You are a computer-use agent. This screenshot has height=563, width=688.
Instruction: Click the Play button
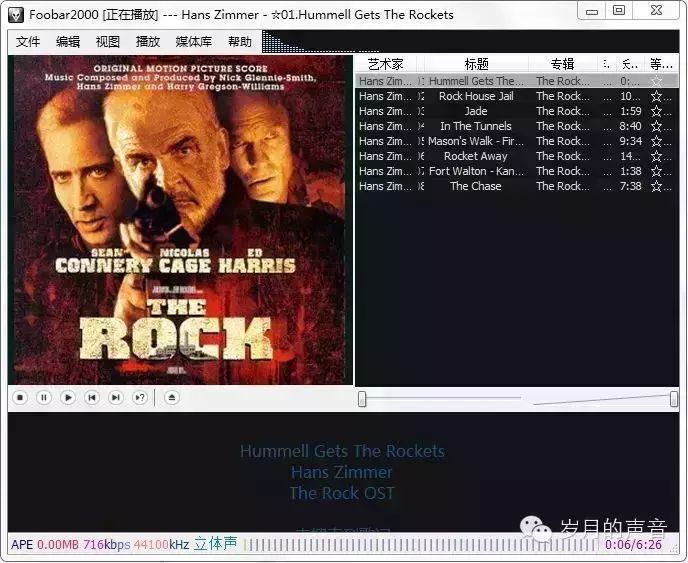click(x=68, y=398)
